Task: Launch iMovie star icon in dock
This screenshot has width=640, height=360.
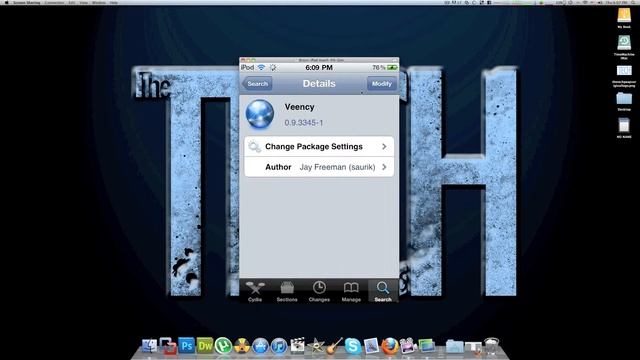Action: click(x=316, y=346)
